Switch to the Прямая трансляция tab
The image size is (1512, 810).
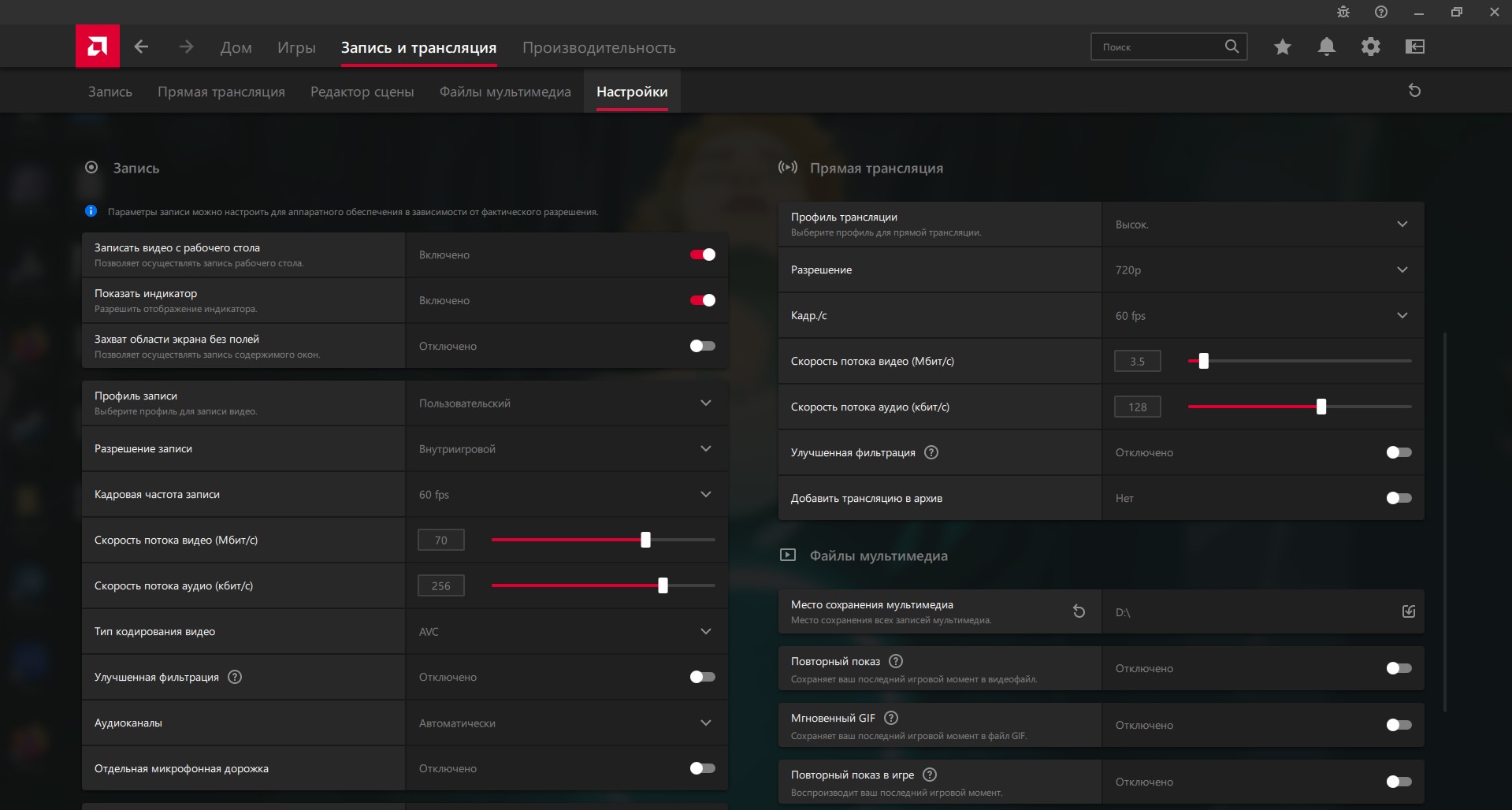click(x=221, y=91)
